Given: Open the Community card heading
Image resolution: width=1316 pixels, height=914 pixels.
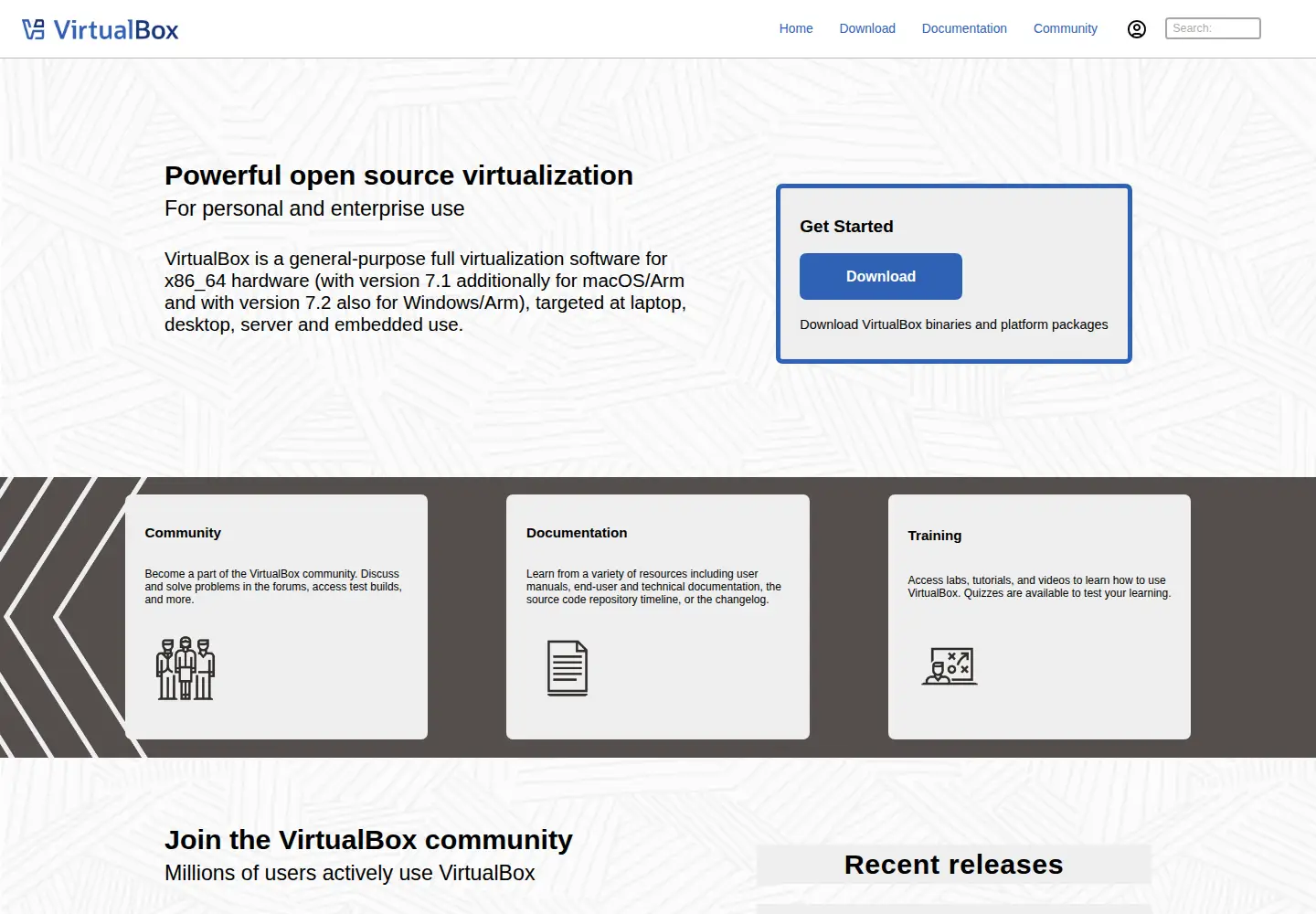Looking at the screenshot, I should click(183, 533).
